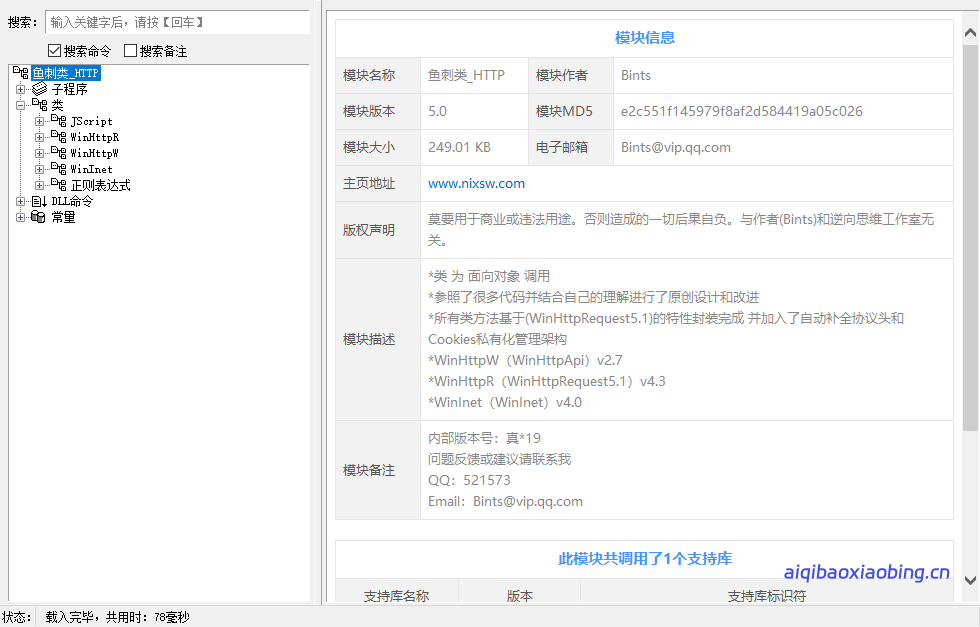Expand the WinInet tree node
980x627 pixels.
coord(40,169)
